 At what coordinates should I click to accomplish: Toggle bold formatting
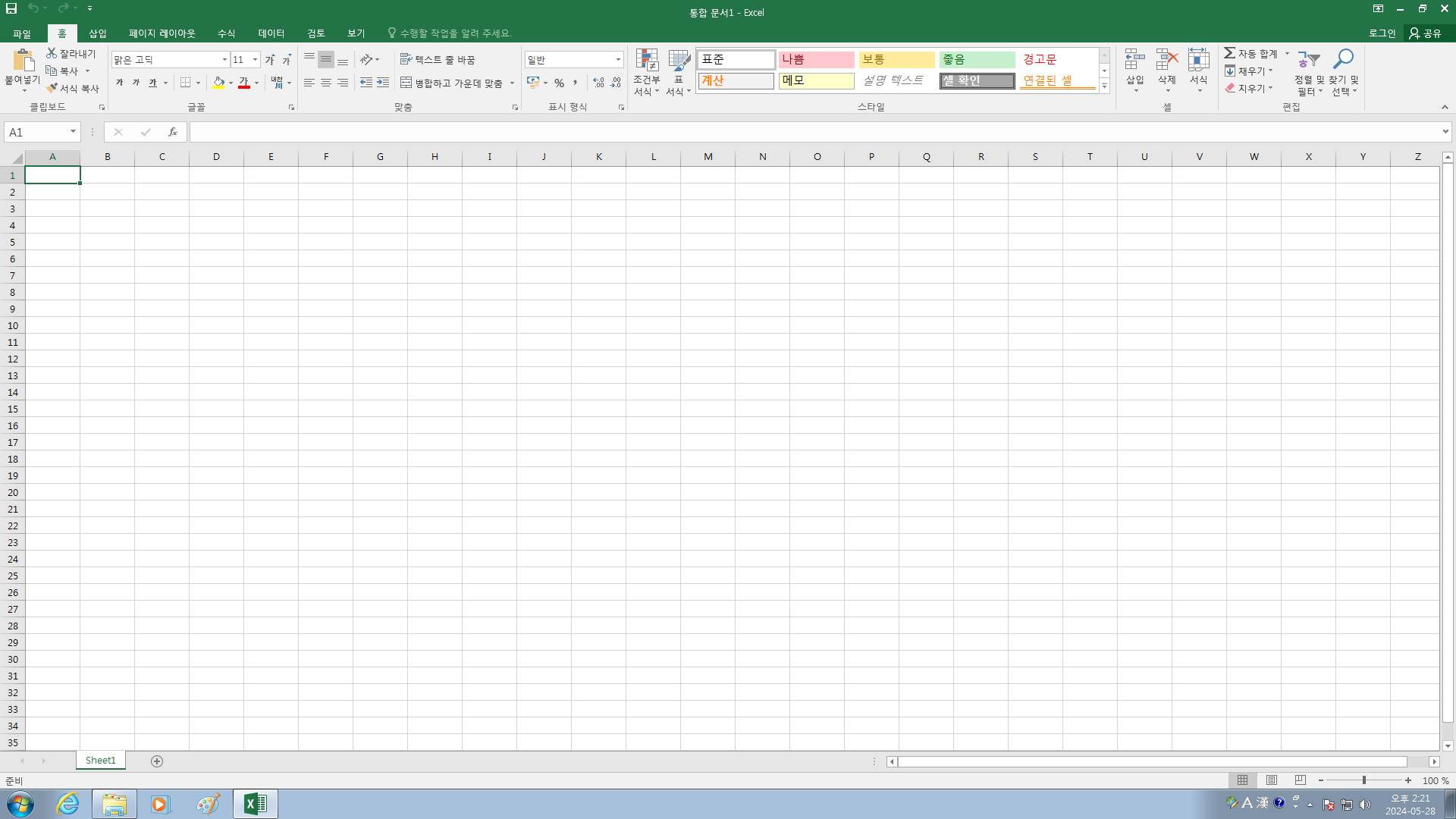click(x=119, y=83)
